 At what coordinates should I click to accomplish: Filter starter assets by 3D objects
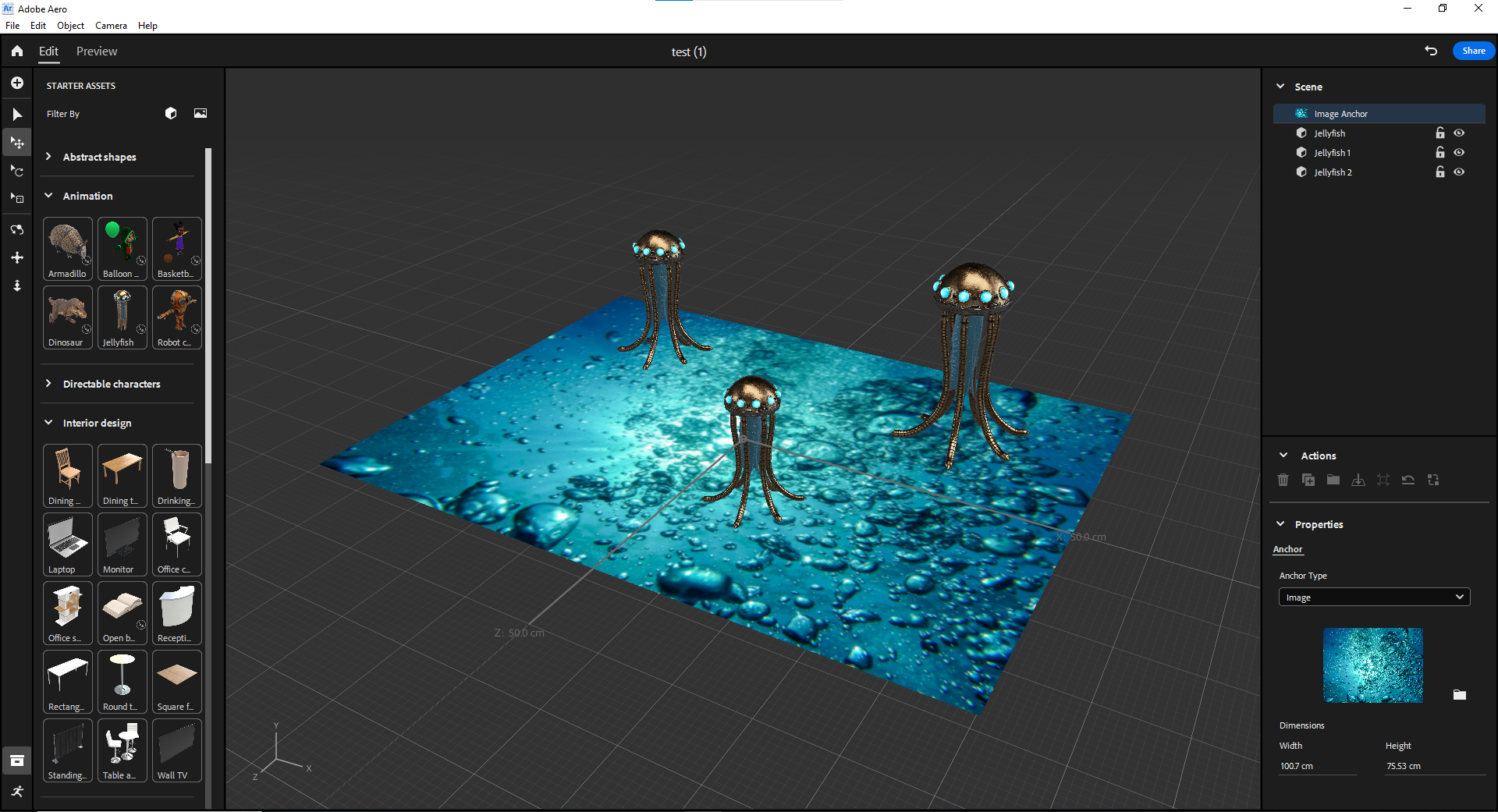[x=171, y=113]
